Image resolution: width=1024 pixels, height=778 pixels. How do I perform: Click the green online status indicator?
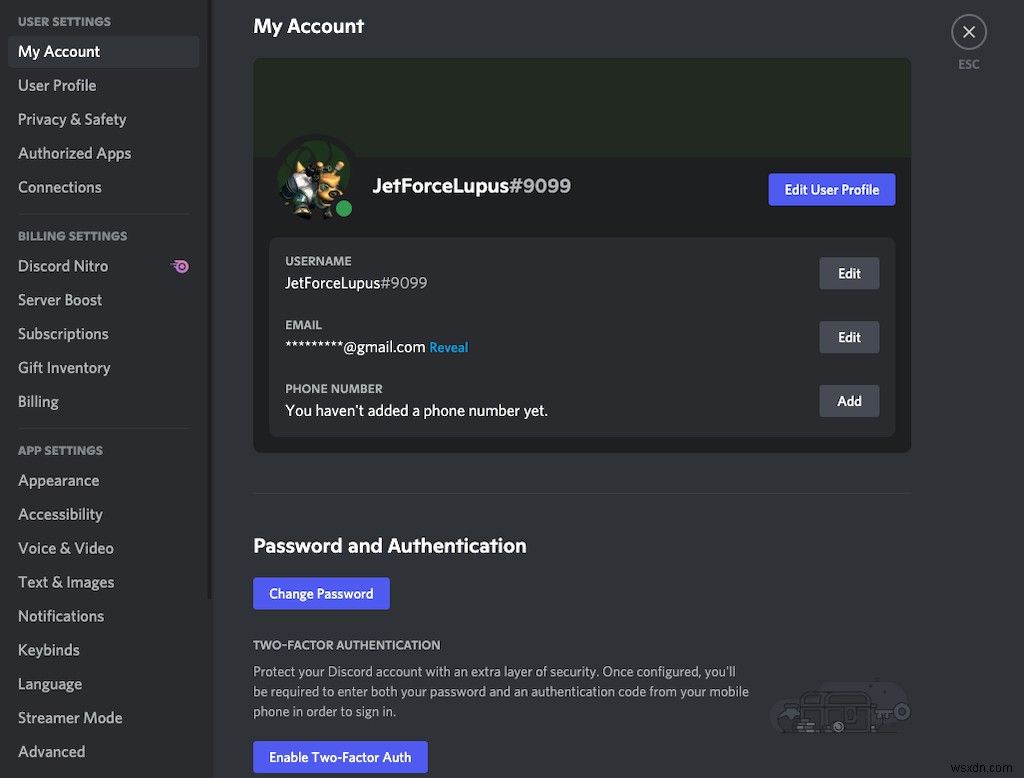tap(344, 209)
